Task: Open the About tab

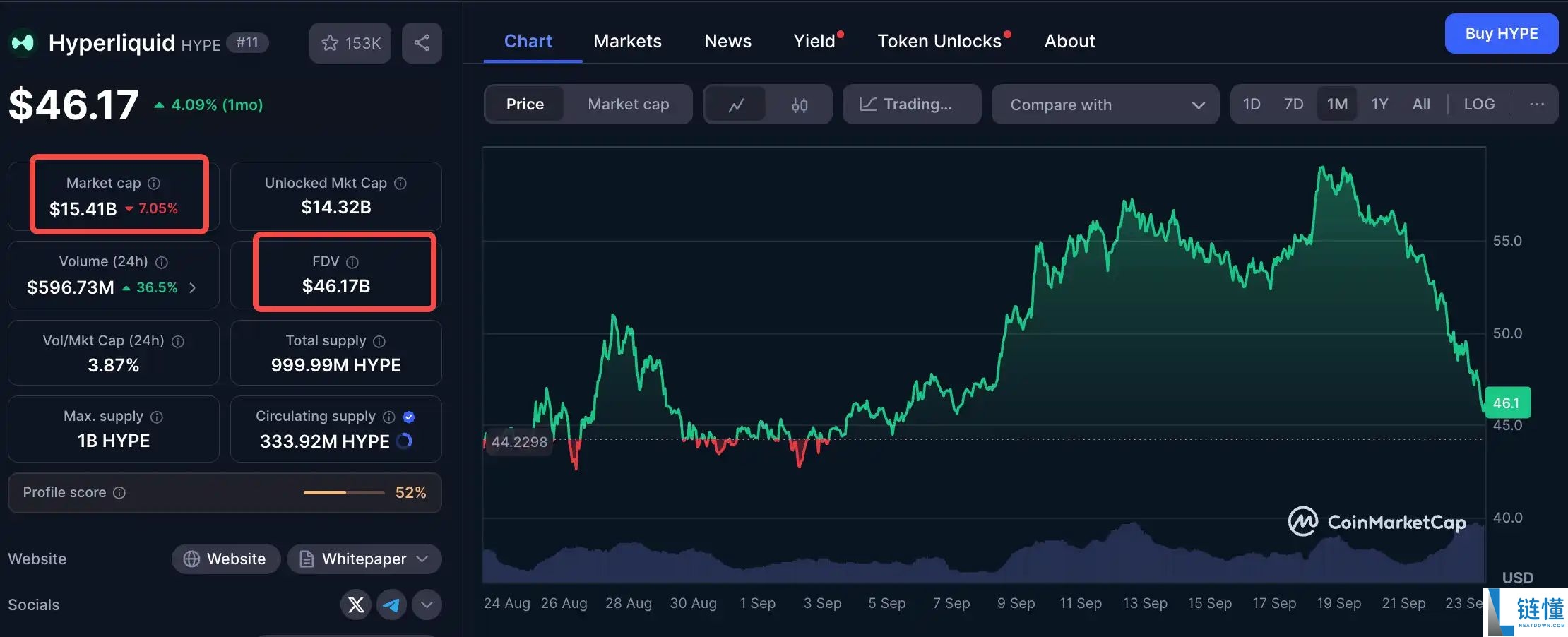Action: click(x=1069, y=42)
